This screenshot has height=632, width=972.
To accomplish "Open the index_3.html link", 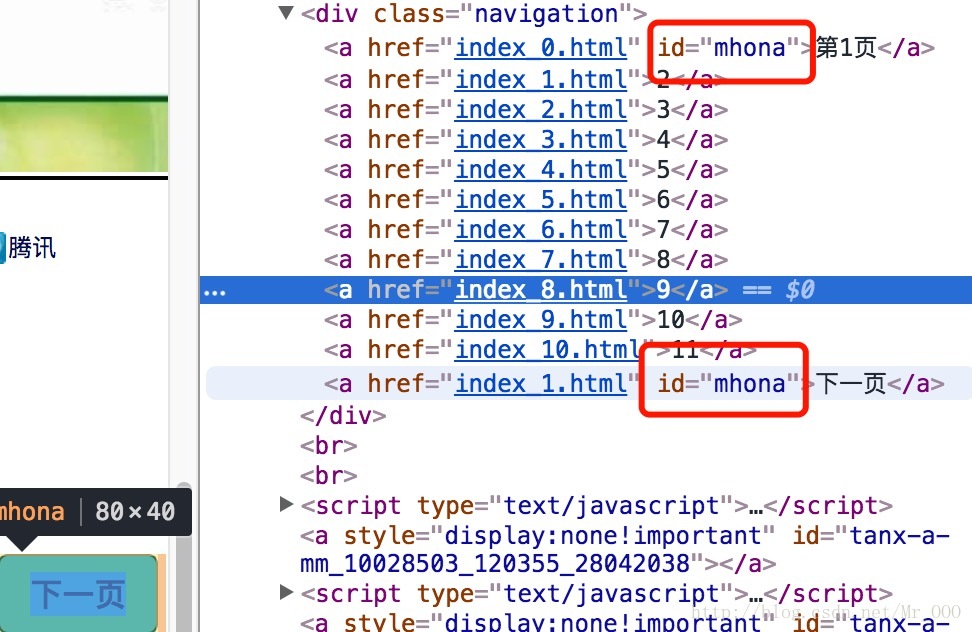I will [541, 139].
